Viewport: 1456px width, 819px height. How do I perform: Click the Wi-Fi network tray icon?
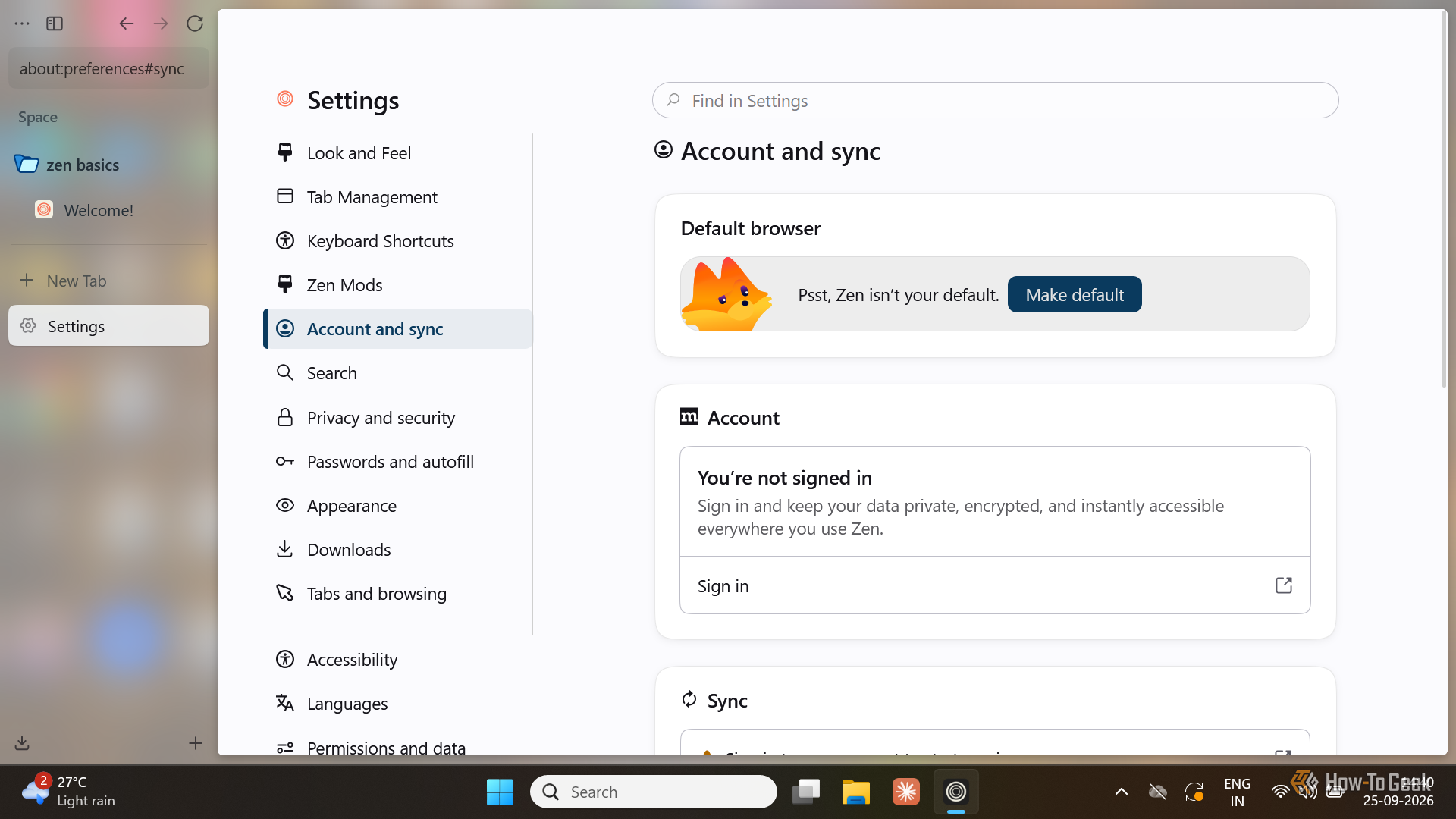1280,792
